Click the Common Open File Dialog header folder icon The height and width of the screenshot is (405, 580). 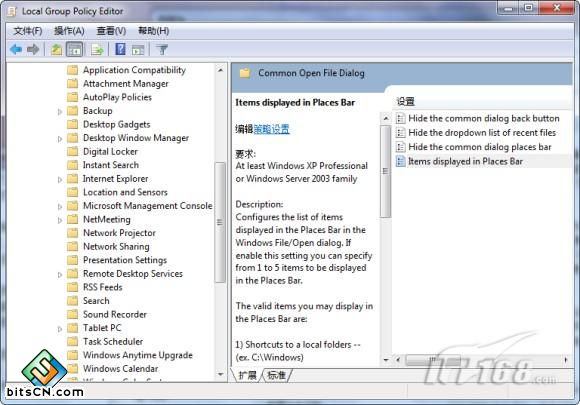pyautogui.click(x=245, y=73)
